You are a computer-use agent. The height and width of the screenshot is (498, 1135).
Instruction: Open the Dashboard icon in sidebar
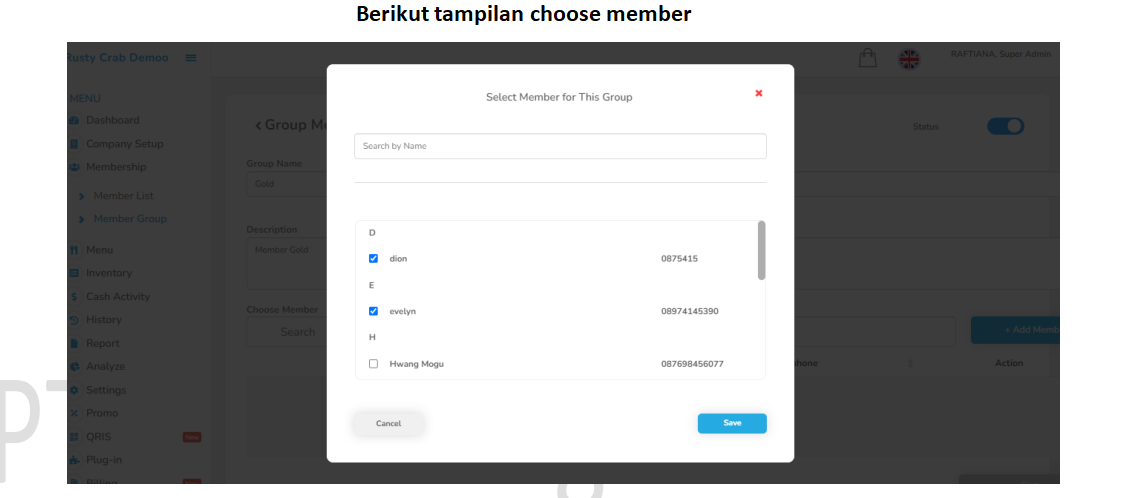74,120
